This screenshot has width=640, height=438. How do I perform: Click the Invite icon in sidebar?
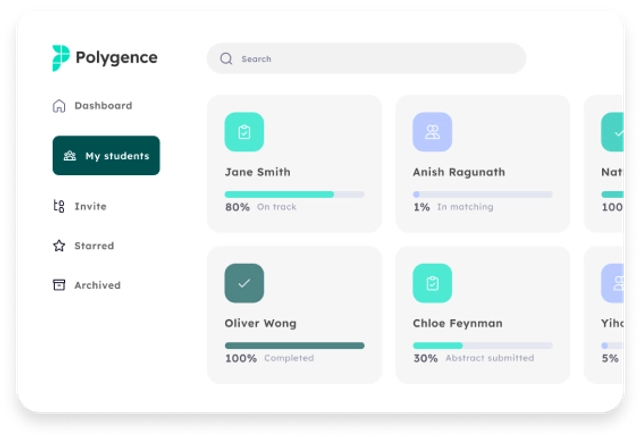pos(59,207)
